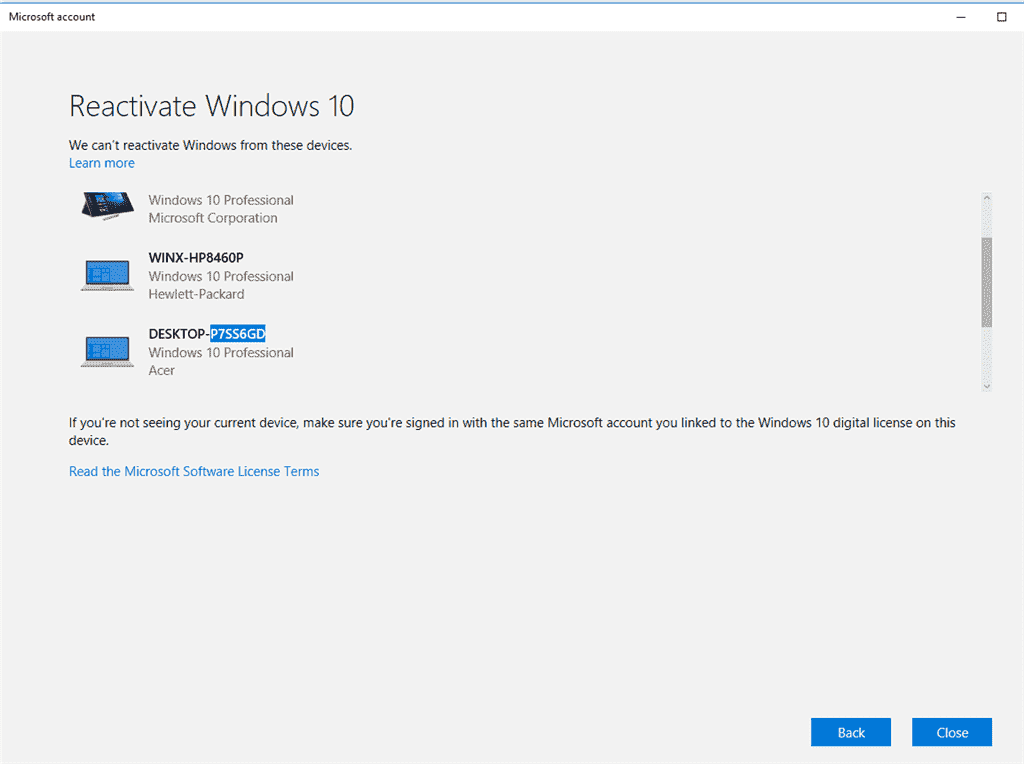Click Windows 10 Professional under WINX-HP8460P
Screen dimensions: 1024x764
point(221,276)
